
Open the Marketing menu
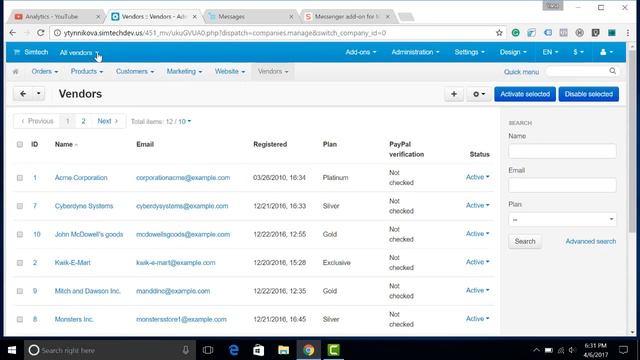184,71
